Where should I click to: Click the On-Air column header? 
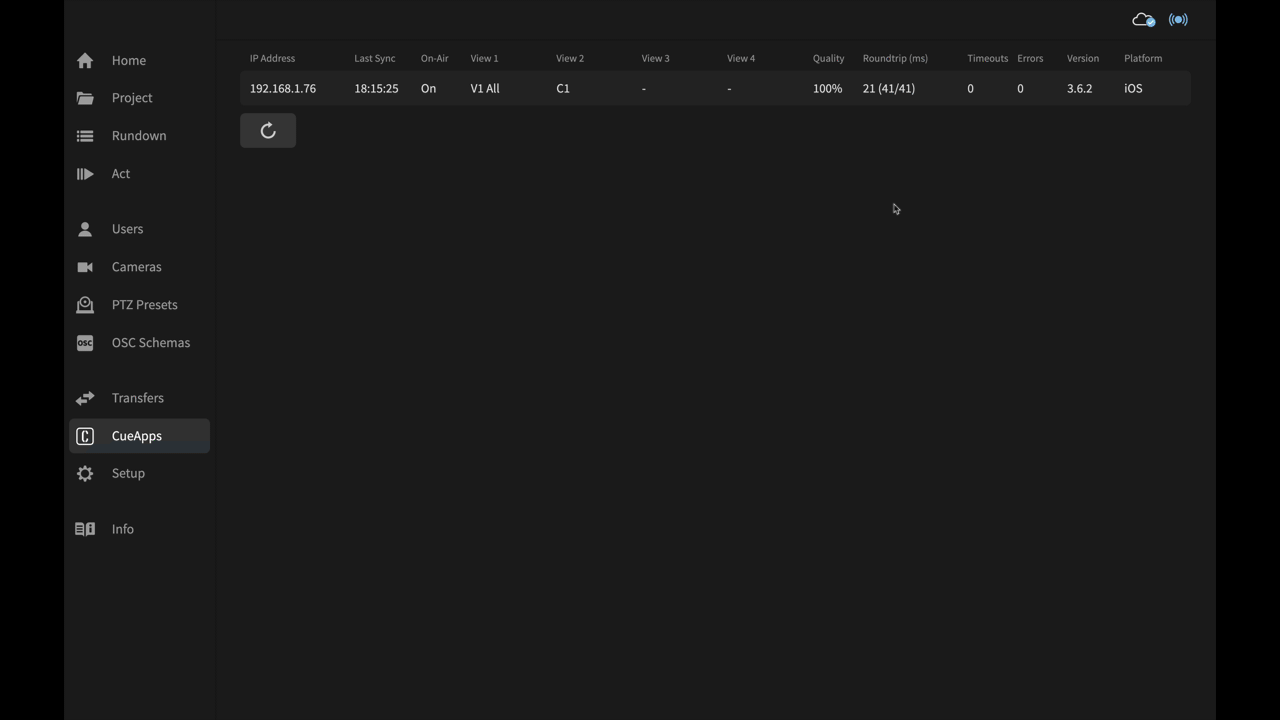pos(435,58)
